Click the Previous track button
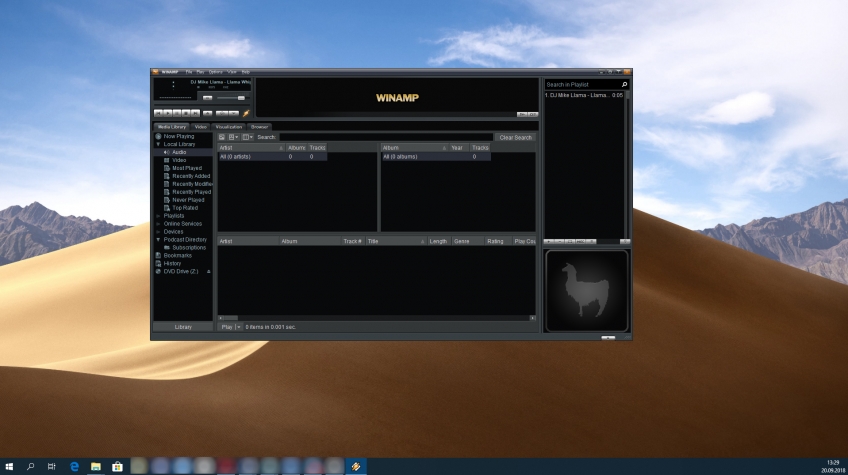The width and height of the screenshot is (848, 475). pos(158,113)
